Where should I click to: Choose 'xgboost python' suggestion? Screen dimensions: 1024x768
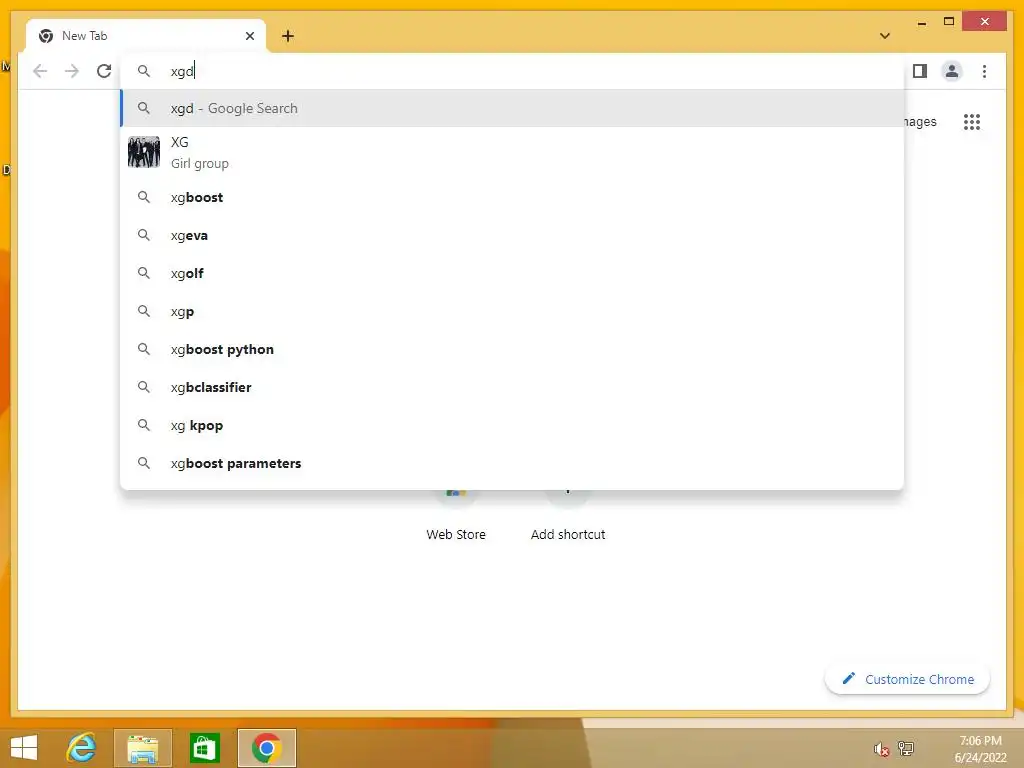coord(512,349)
